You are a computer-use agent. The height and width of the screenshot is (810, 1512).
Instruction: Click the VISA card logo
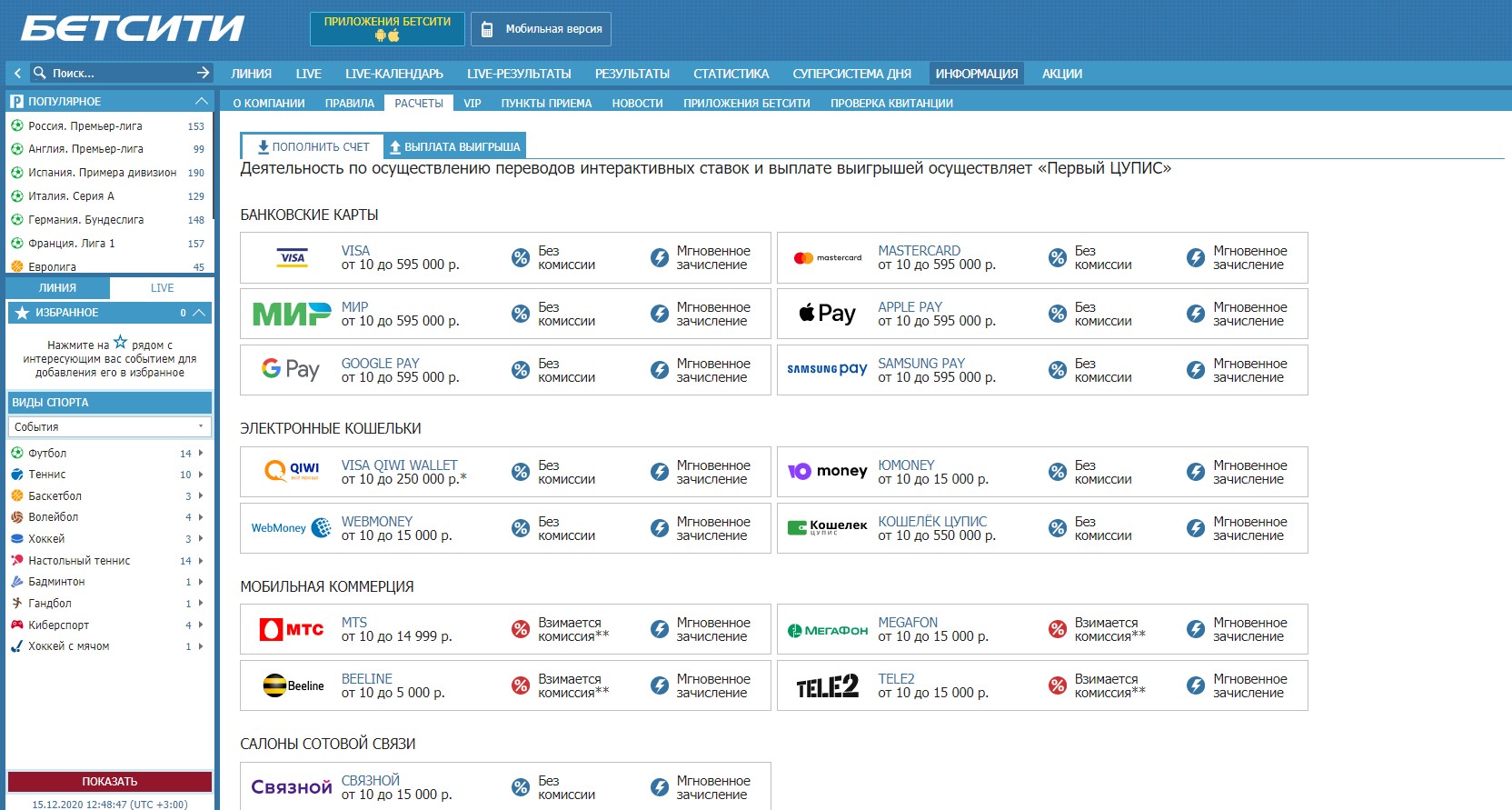(292, 258)
